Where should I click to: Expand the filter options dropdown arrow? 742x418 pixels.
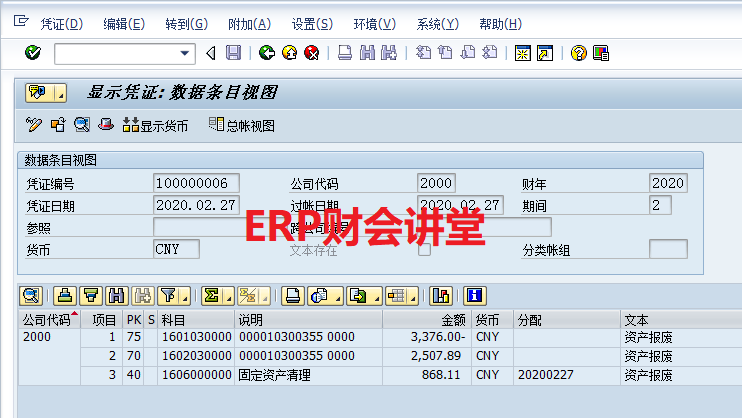(185, 296)
